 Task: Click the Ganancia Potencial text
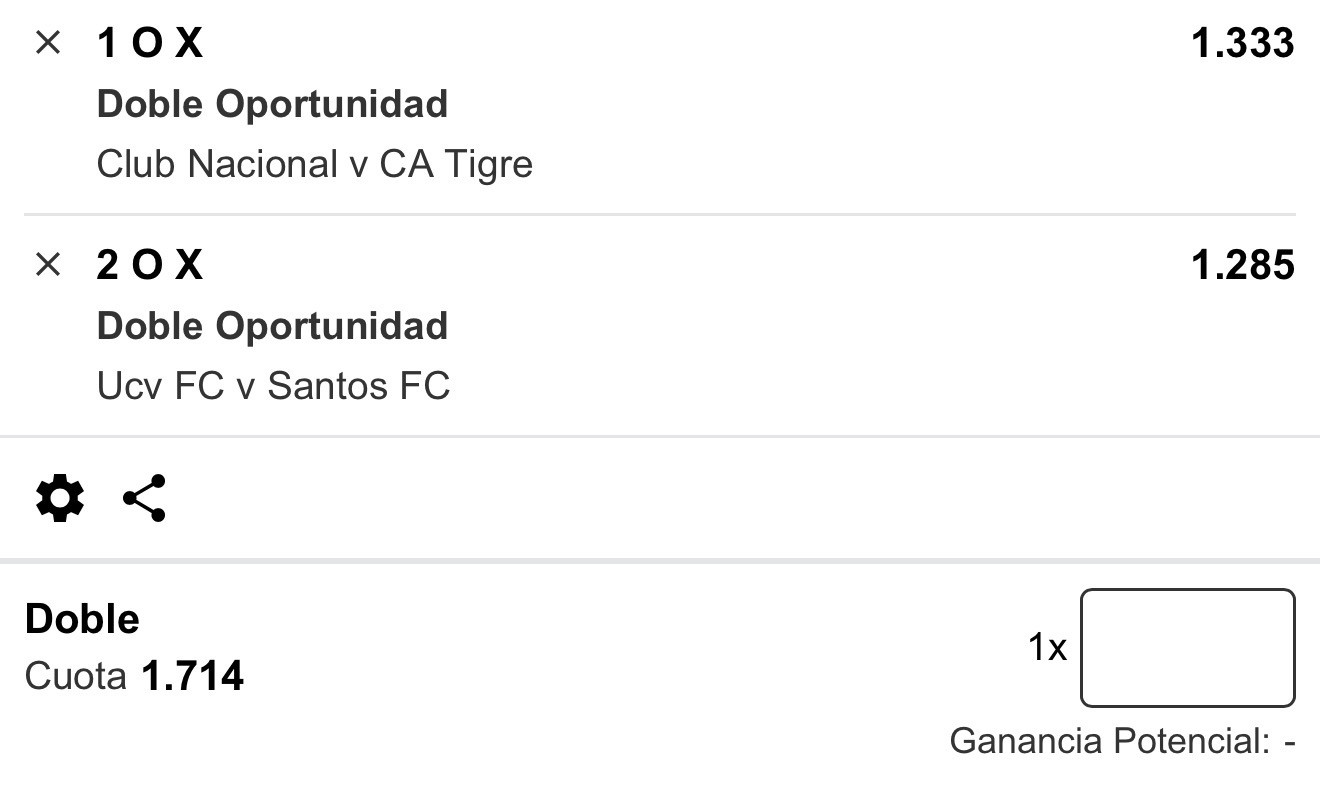[x=1109, y=742]
